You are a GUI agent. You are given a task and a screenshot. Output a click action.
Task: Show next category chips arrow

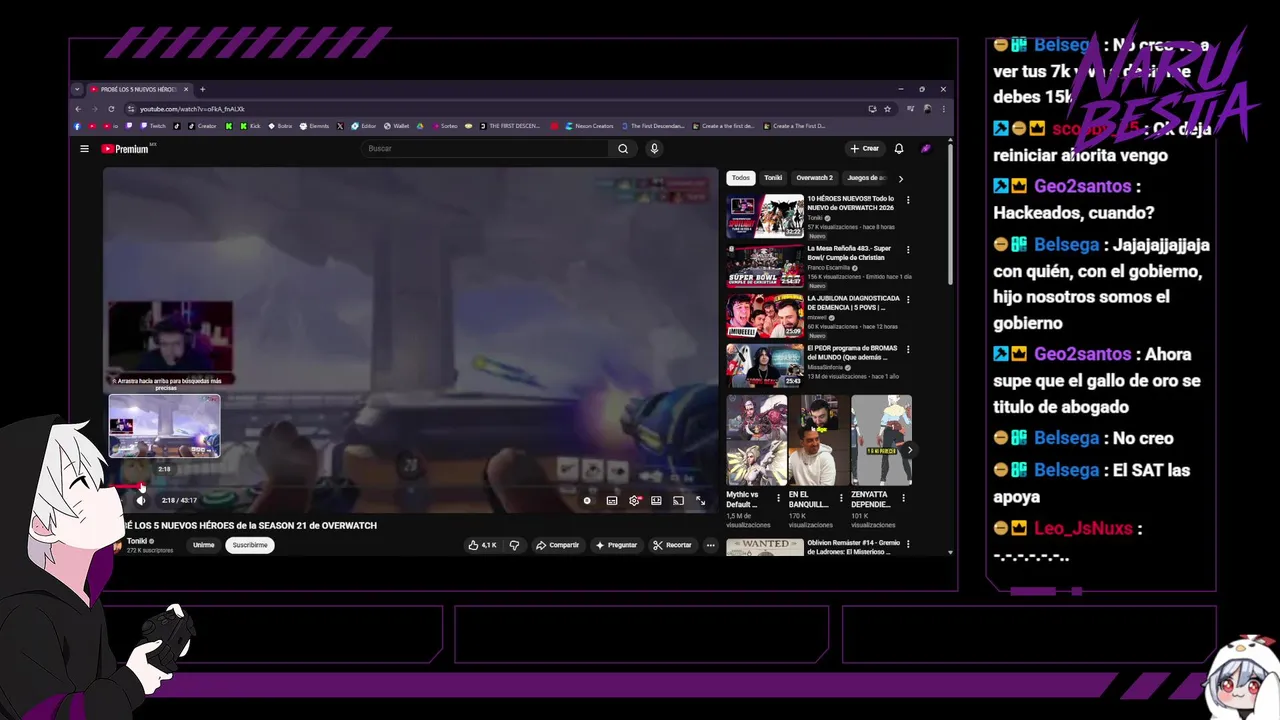point(900,178)
